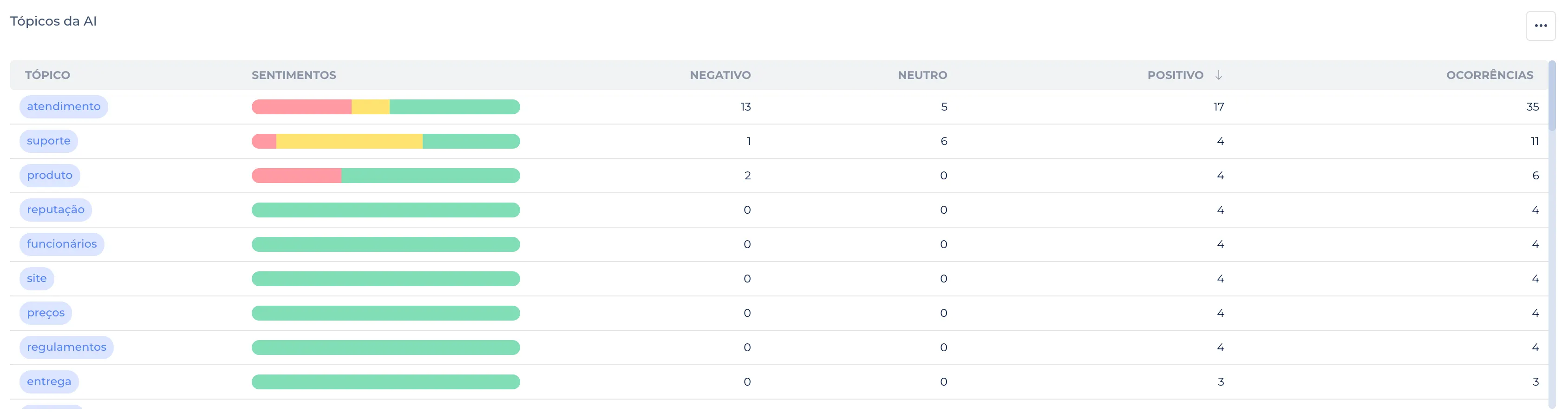Click suporte yellow neutral sentiment segment
Viewport: 1568px width, 420px height.
pos(349,141)
